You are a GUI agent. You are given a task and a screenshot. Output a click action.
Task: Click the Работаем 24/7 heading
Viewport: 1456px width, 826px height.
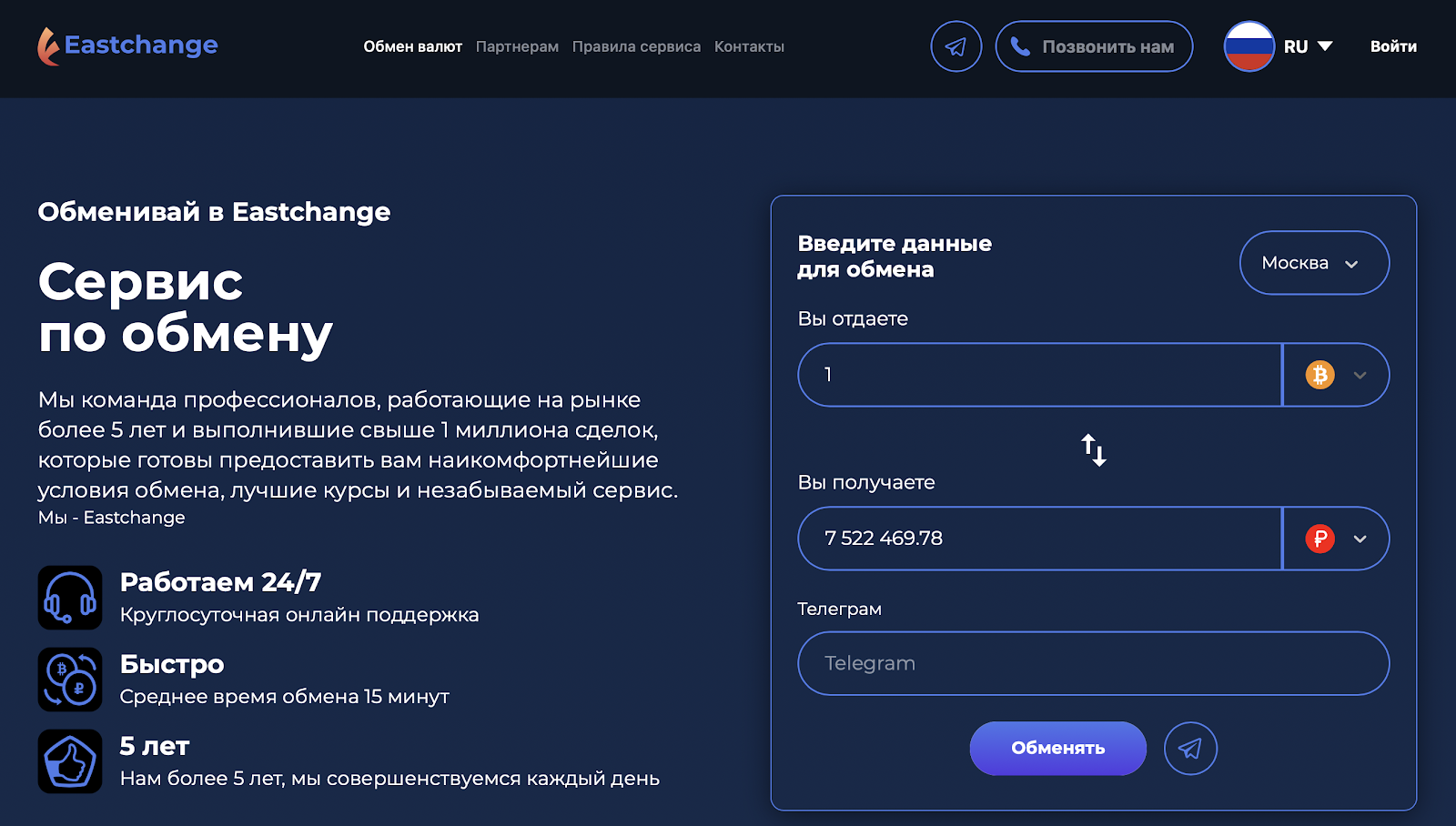pyautogui.click(x=220, y=582)
